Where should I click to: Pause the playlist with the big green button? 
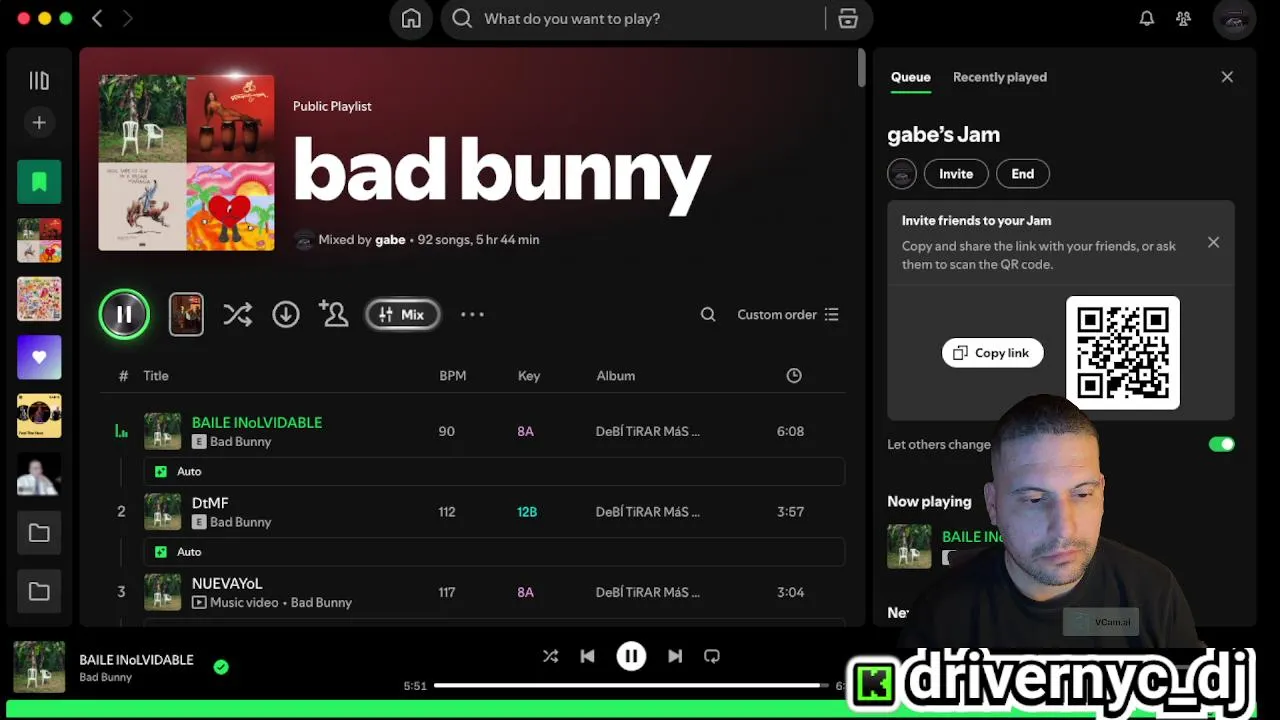point(124,314)
